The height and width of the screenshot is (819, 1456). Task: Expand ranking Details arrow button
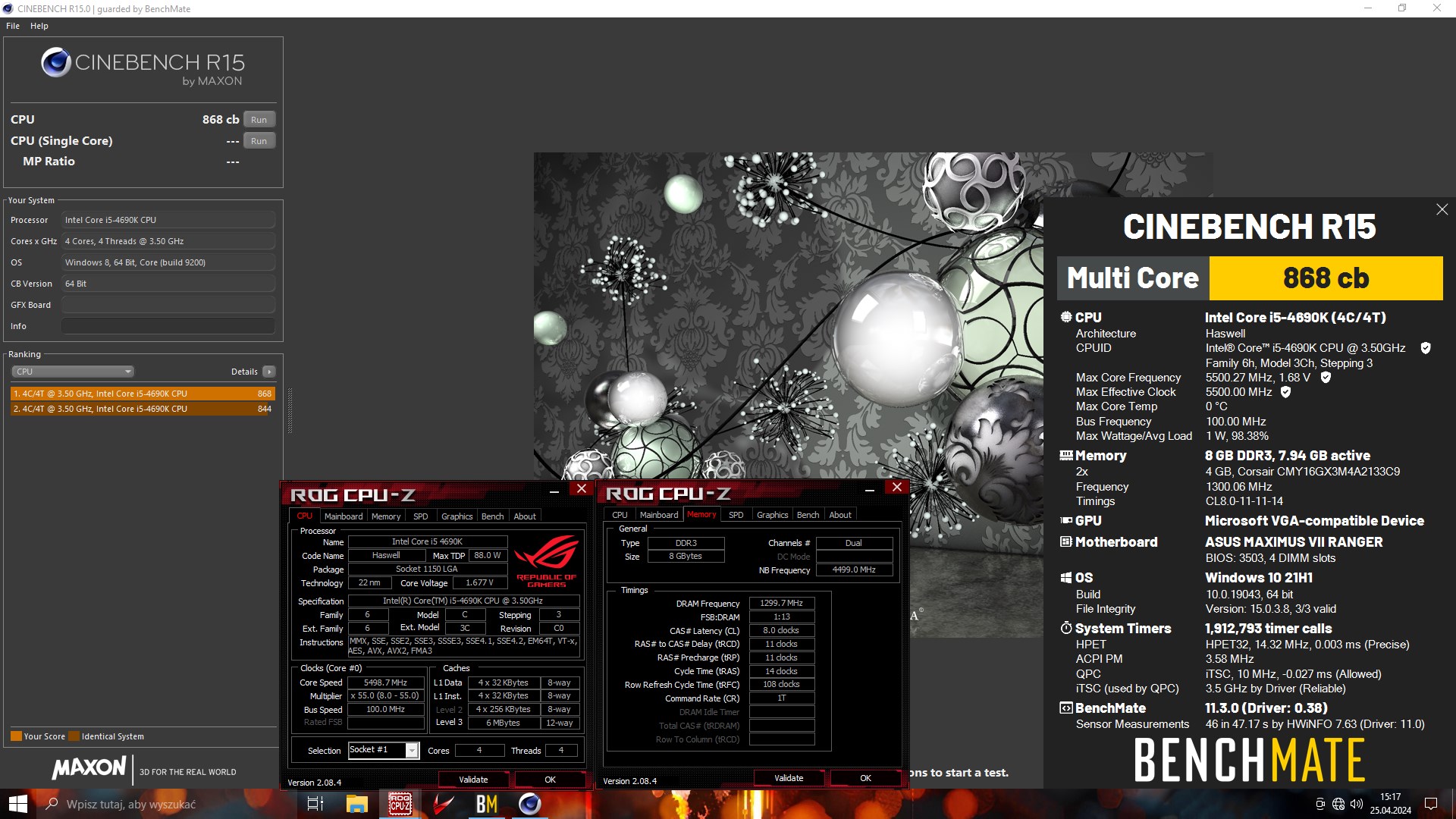click(x=269, y=372)
